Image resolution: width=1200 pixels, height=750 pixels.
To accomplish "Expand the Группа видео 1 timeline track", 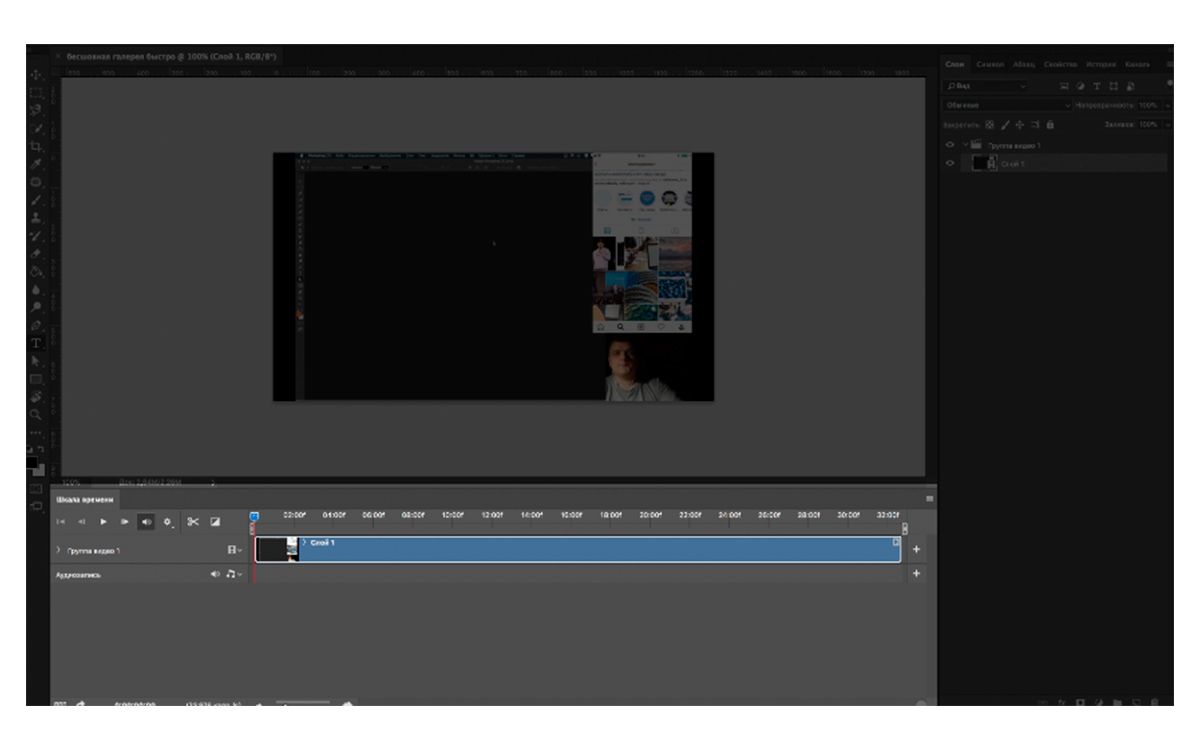I will point(58,550).
